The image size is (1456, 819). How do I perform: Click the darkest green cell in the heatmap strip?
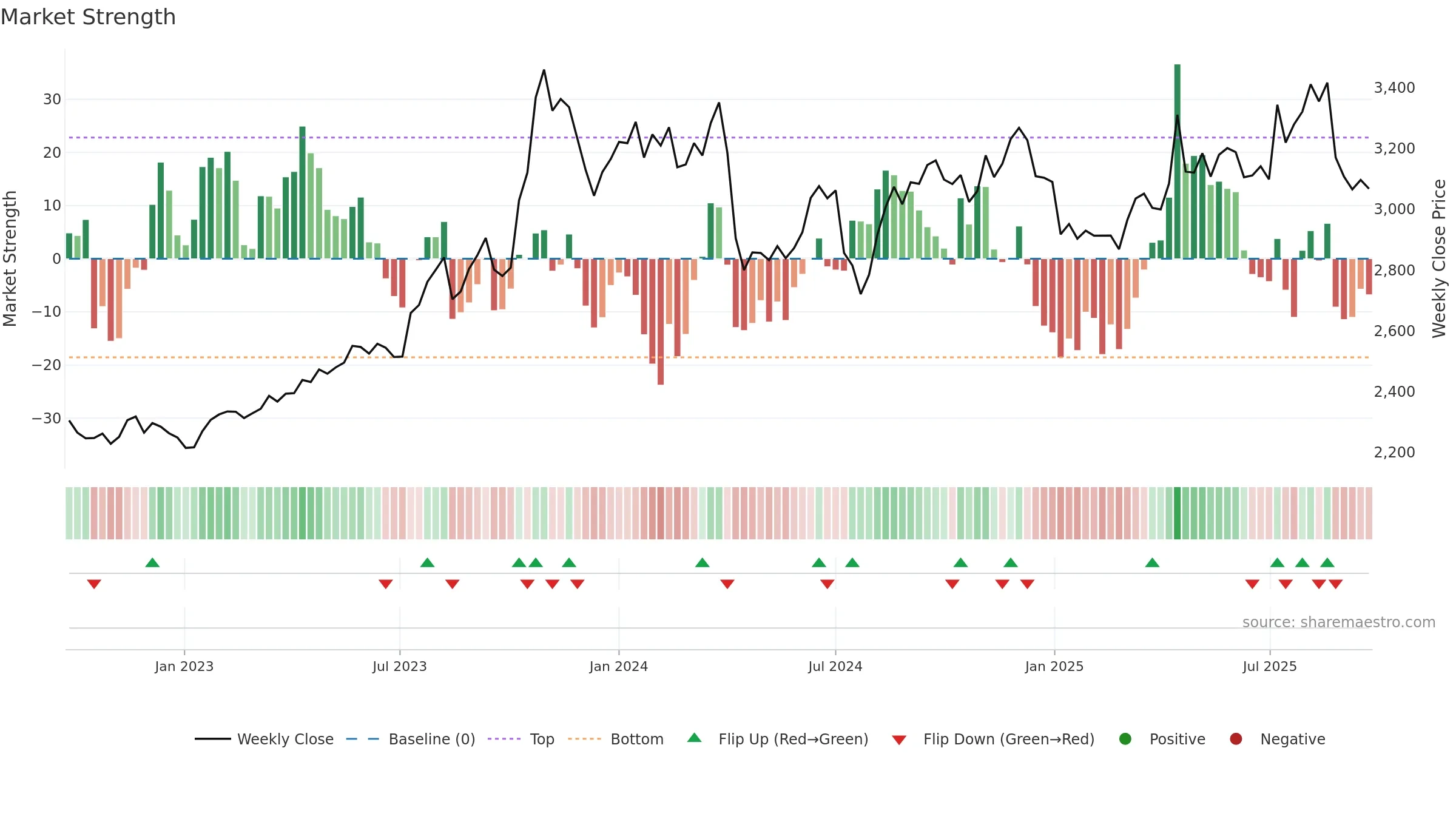point(1177,513)
